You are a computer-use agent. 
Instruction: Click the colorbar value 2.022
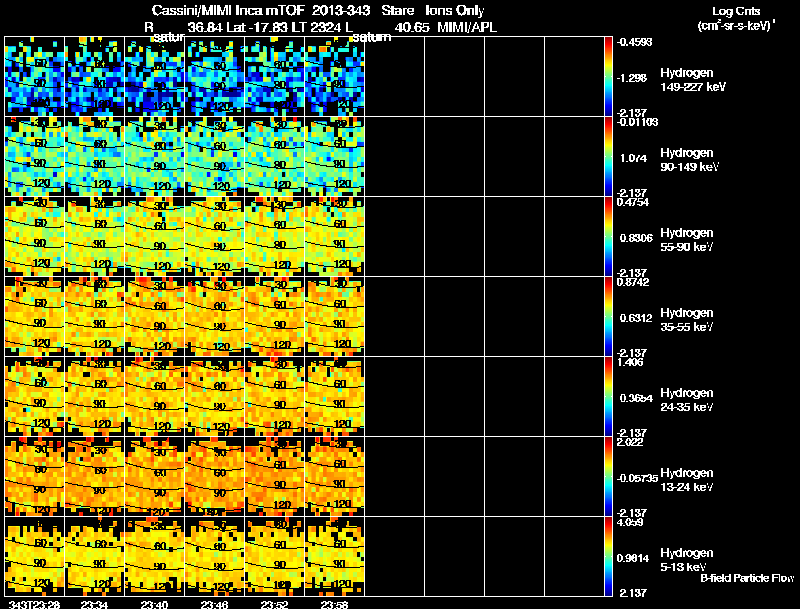pos(630,443)
